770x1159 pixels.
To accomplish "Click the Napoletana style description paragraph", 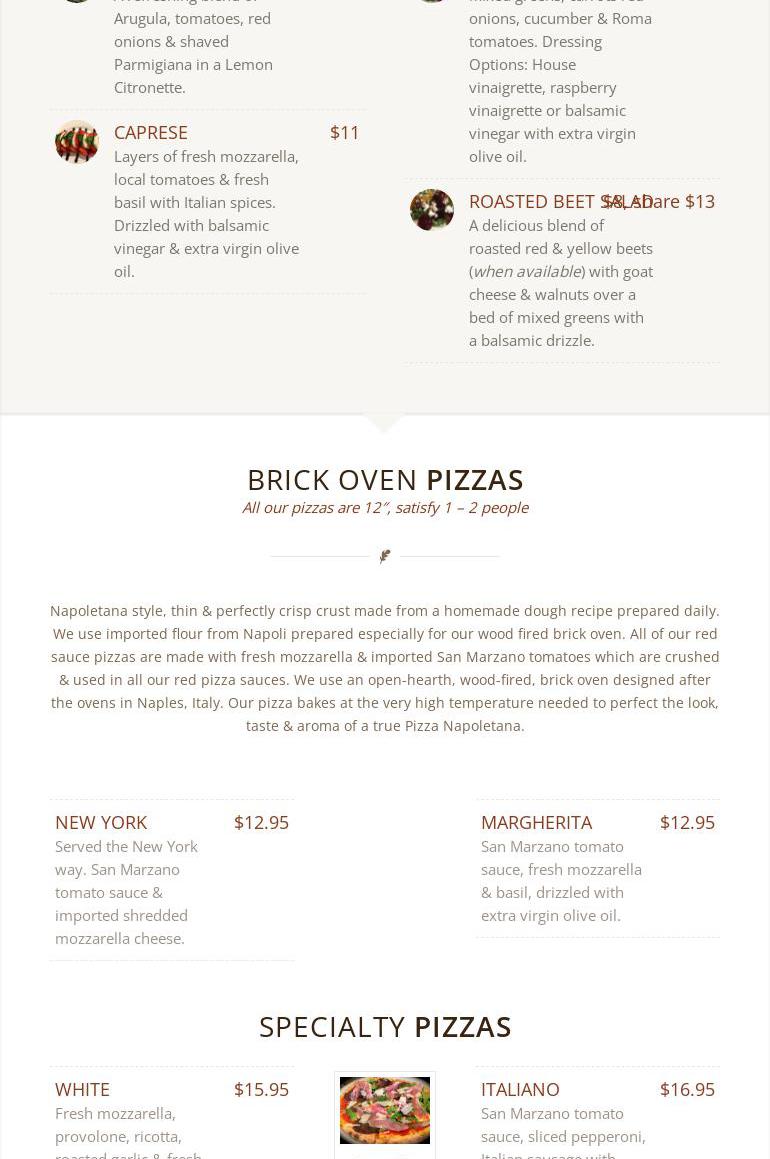I will tap(385, 667).
